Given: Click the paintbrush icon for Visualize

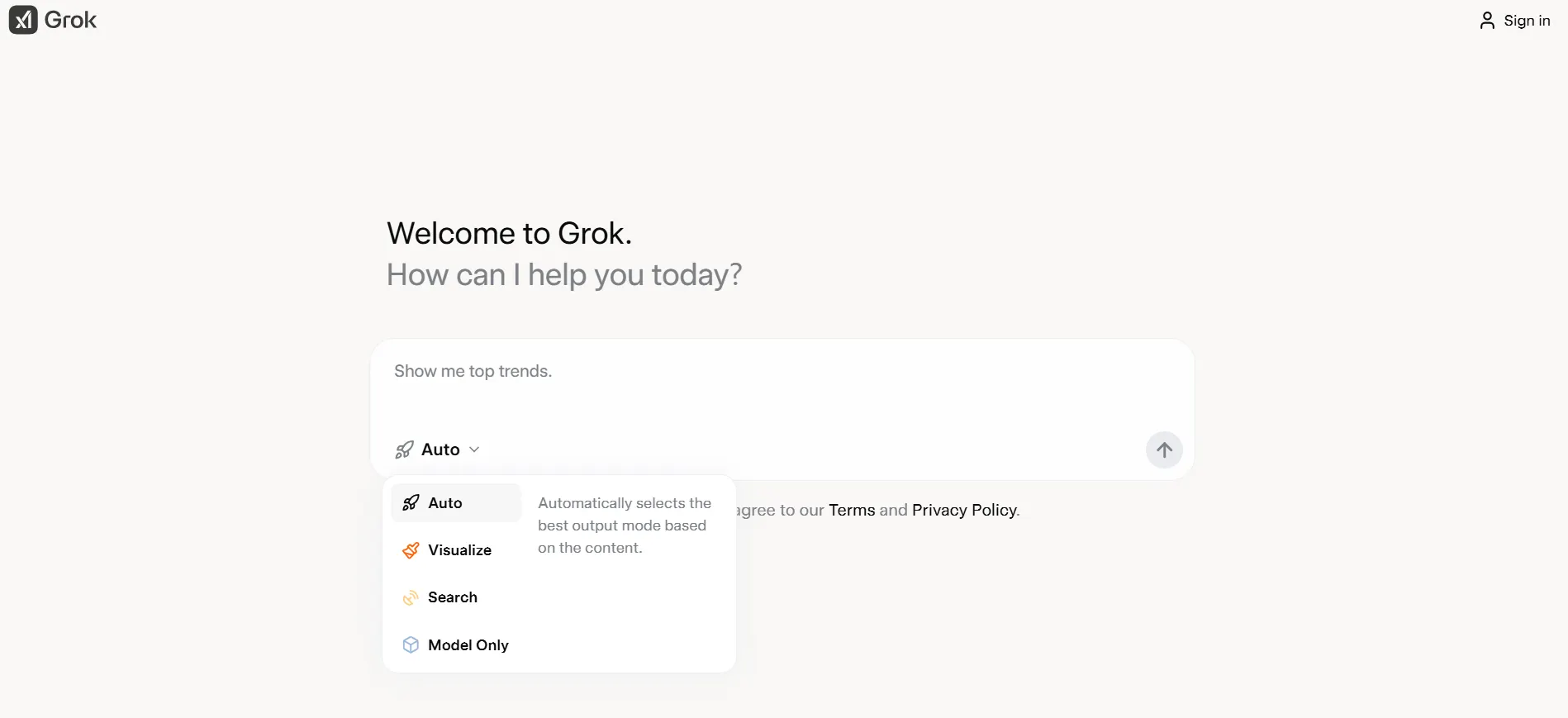Looking at the screenshot, I should click(x=411, y=550).
